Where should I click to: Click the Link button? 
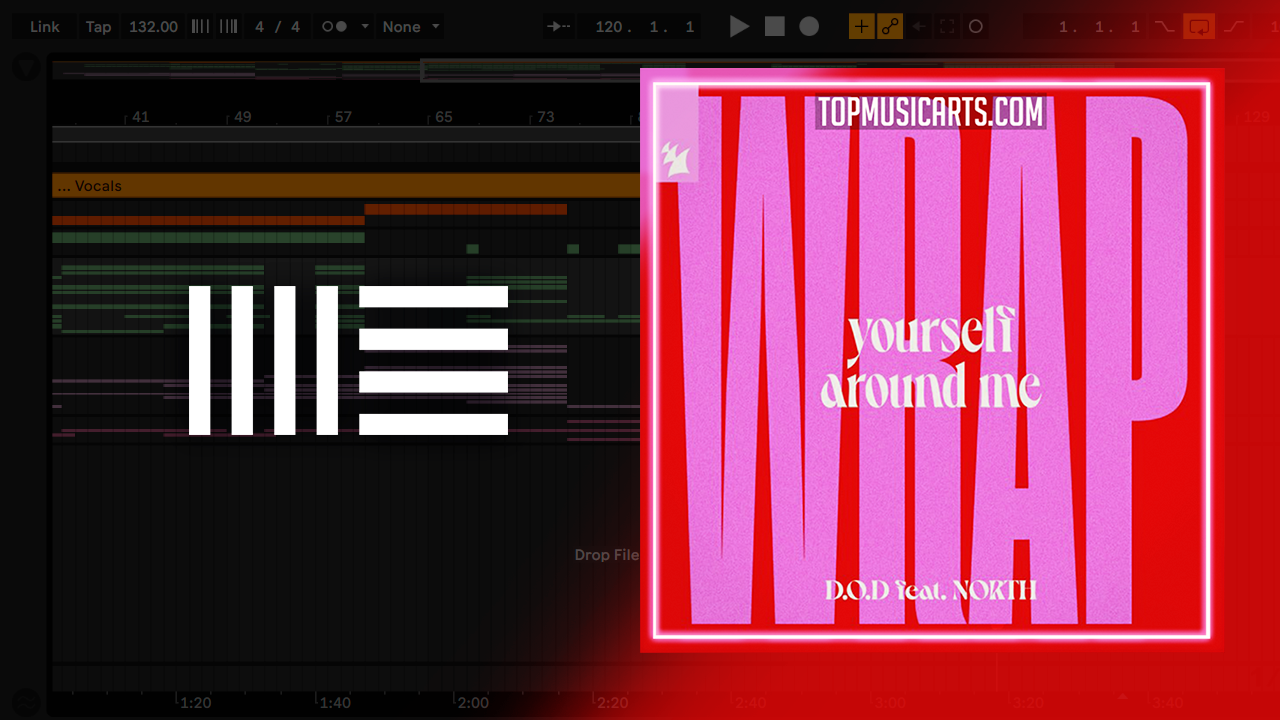(x=44, y=27)
